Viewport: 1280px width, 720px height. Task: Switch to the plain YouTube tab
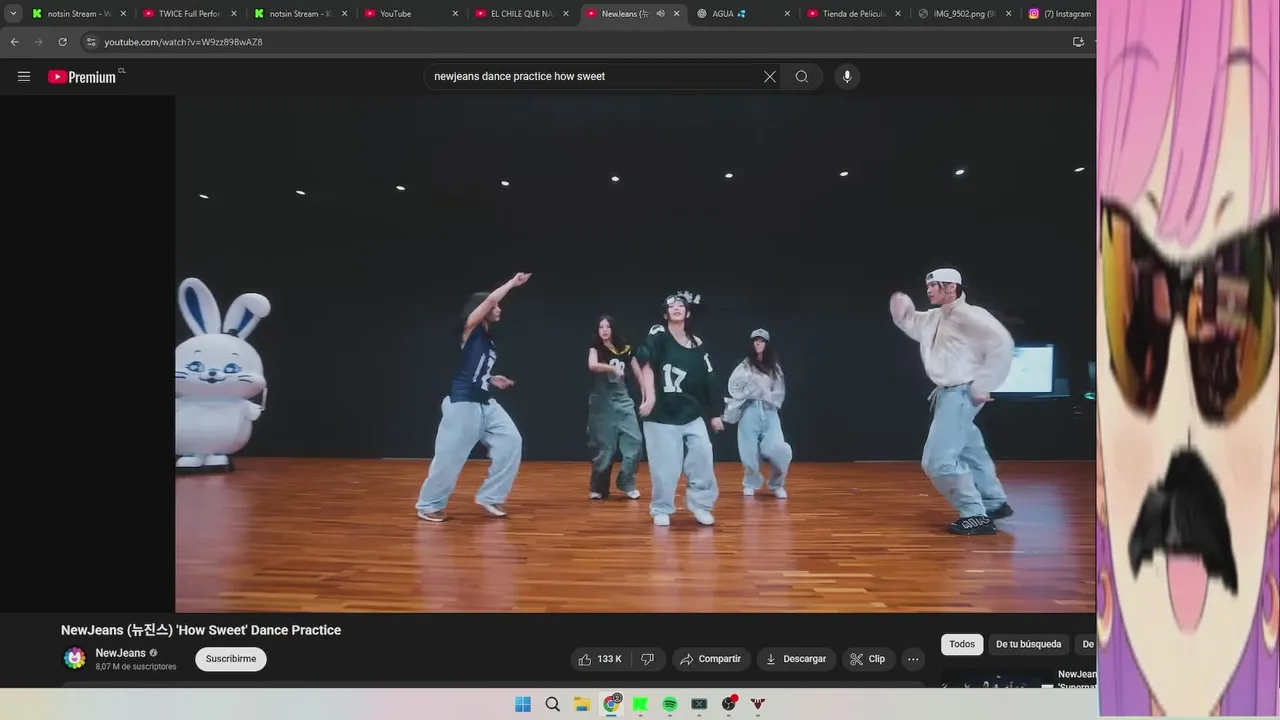[x=410, y=14]
